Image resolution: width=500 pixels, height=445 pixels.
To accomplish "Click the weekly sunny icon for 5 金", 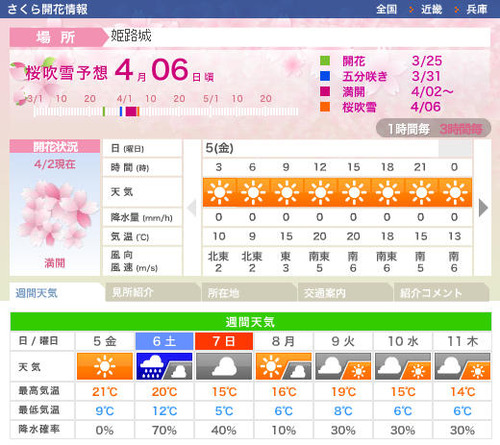I will coord(105,366).
